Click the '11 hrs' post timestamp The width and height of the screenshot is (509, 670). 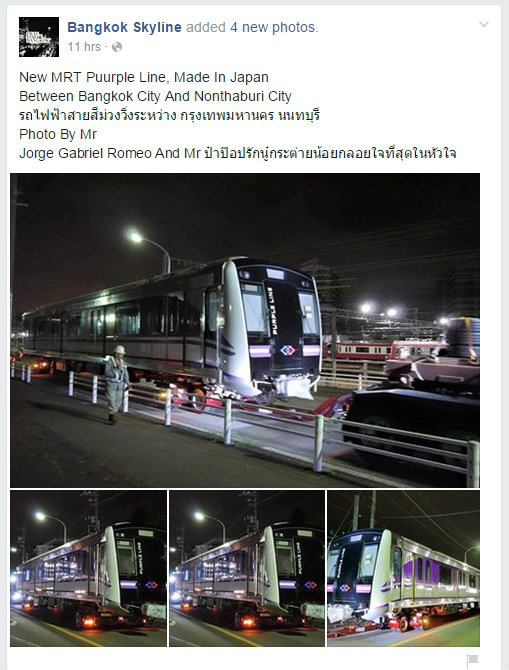tap(84, 47)
